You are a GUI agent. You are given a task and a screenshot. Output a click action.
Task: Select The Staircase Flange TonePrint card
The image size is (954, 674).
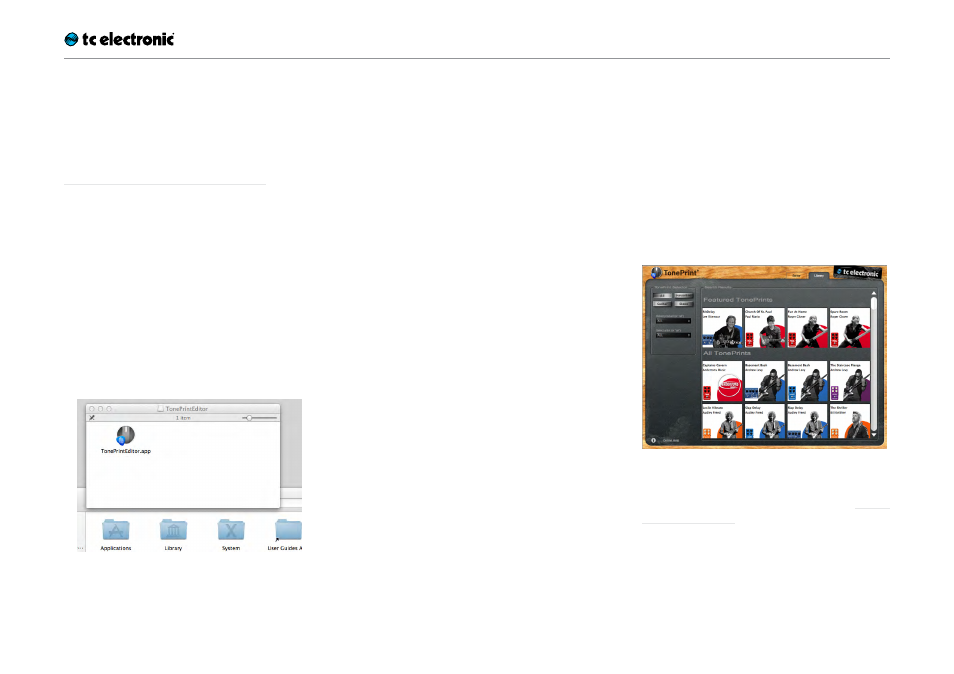tap(850, 381)
